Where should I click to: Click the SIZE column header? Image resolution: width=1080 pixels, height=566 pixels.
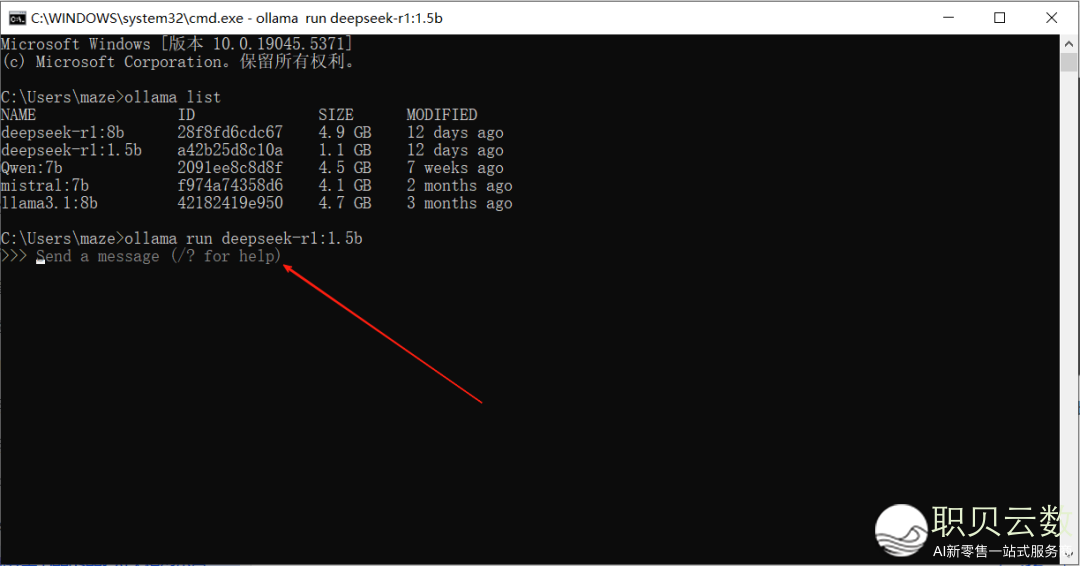335,114
